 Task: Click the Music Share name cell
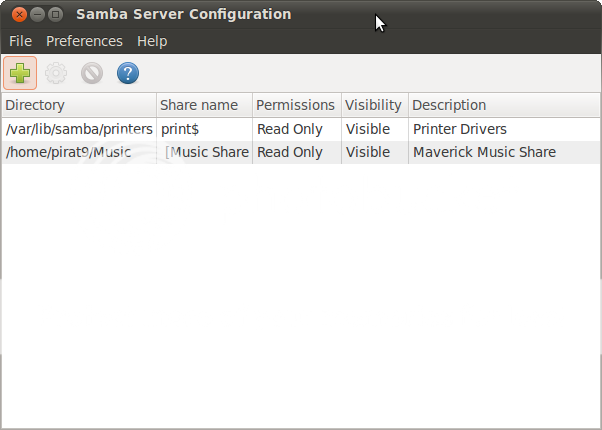coord(207,152)
